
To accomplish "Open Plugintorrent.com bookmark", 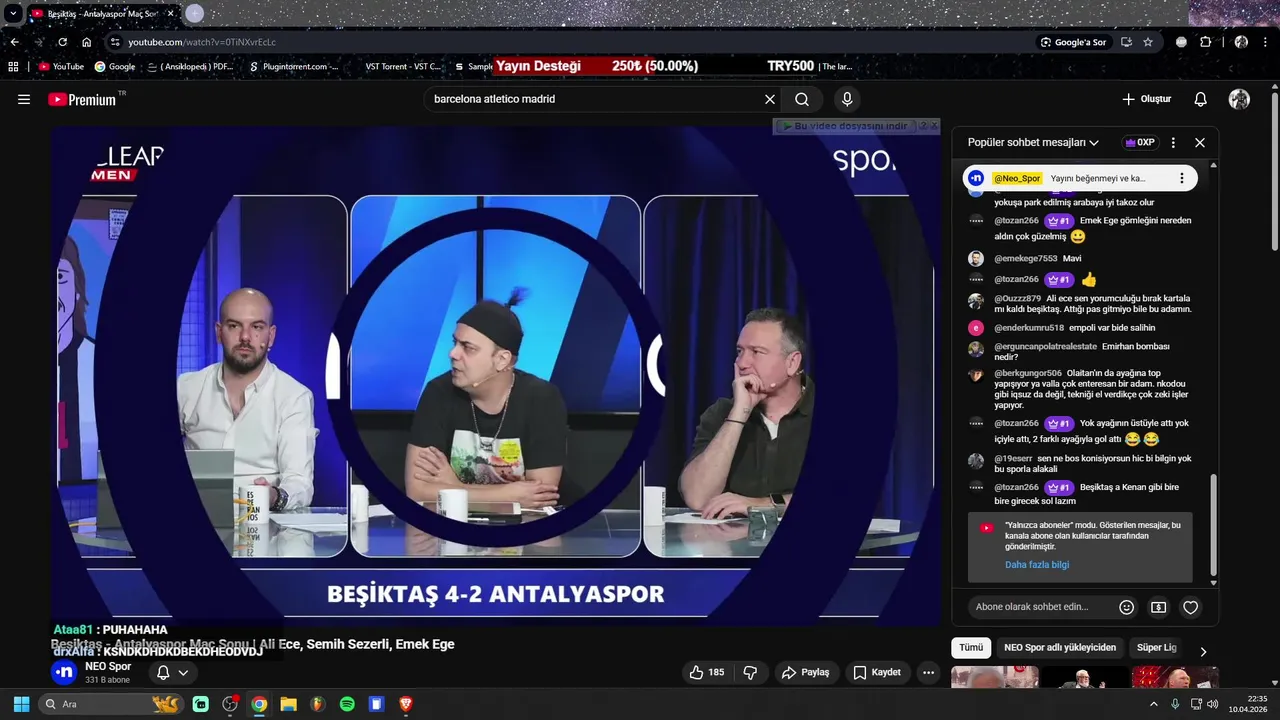I will 294,67.
